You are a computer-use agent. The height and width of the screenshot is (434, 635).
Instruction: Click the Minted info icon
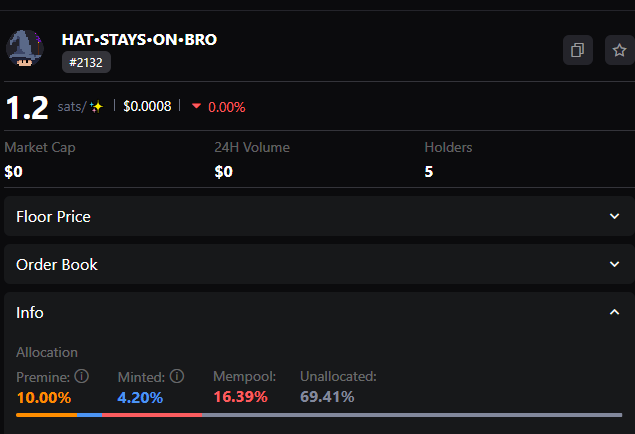coord(177,376)
